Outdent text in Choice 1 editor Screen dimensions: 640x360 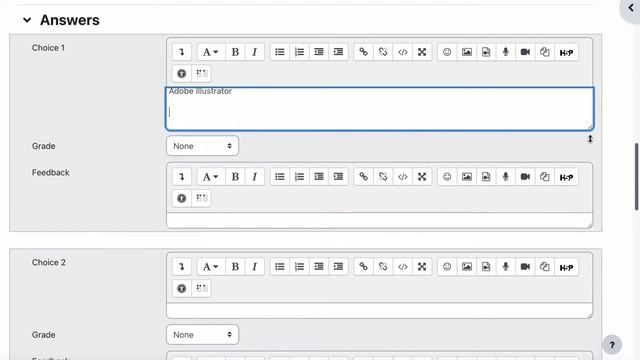pyautogui.click(x=319, y=52)
